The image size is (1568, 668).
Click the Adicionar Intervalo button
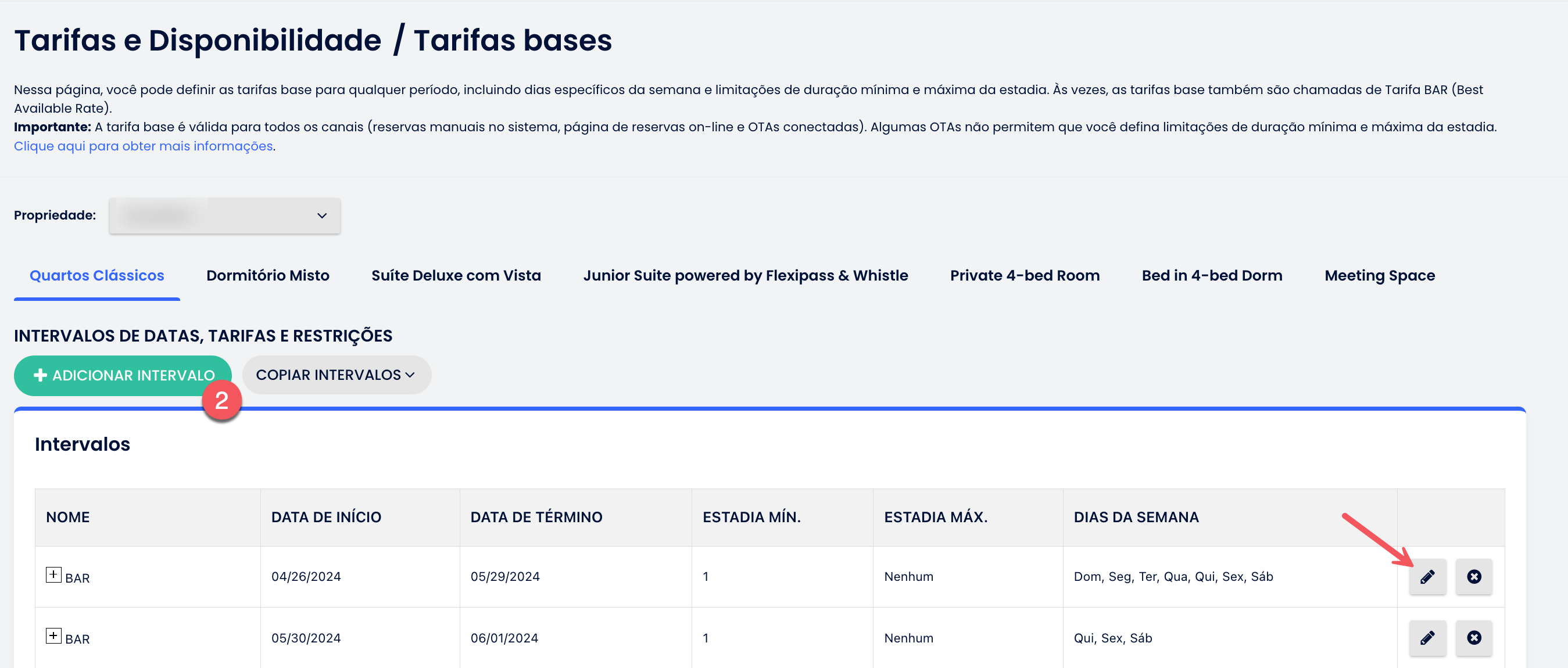pyautogui.click(x=124, y=375)
